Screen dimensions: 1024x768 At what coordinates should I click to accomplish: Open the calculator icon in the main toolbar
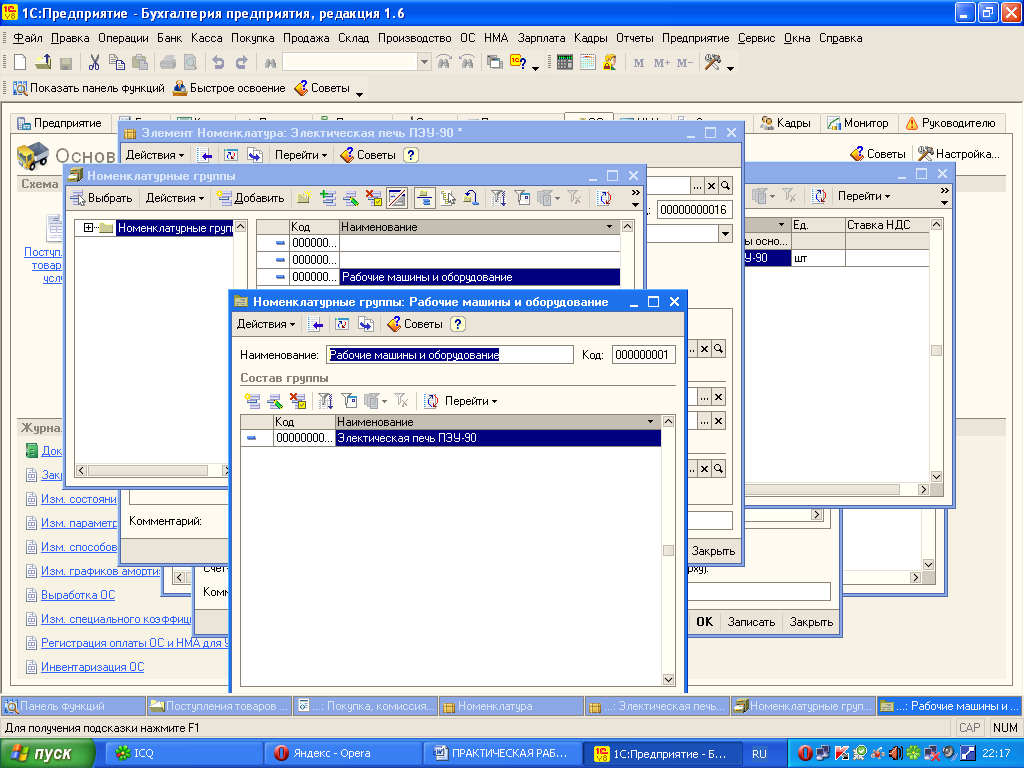pyautogui.click(x=565, y=62)
